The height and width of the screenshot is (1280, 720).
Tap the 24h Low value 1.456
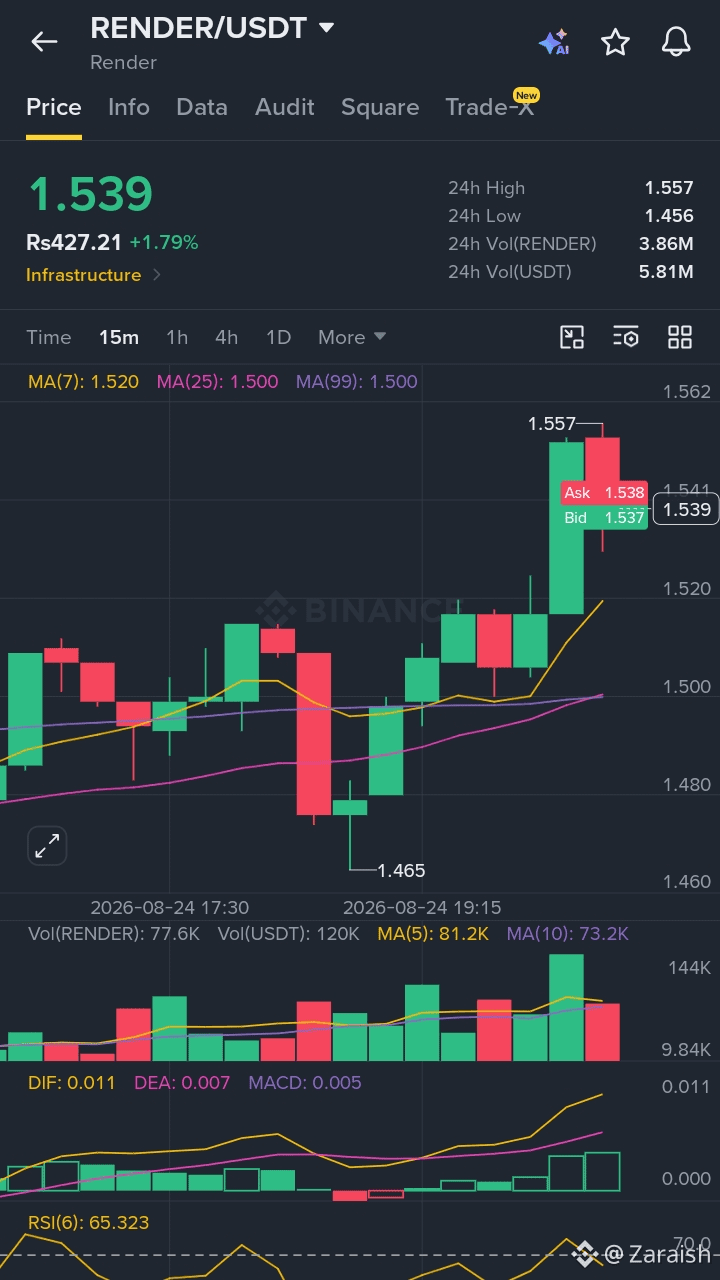click(669, 216)
